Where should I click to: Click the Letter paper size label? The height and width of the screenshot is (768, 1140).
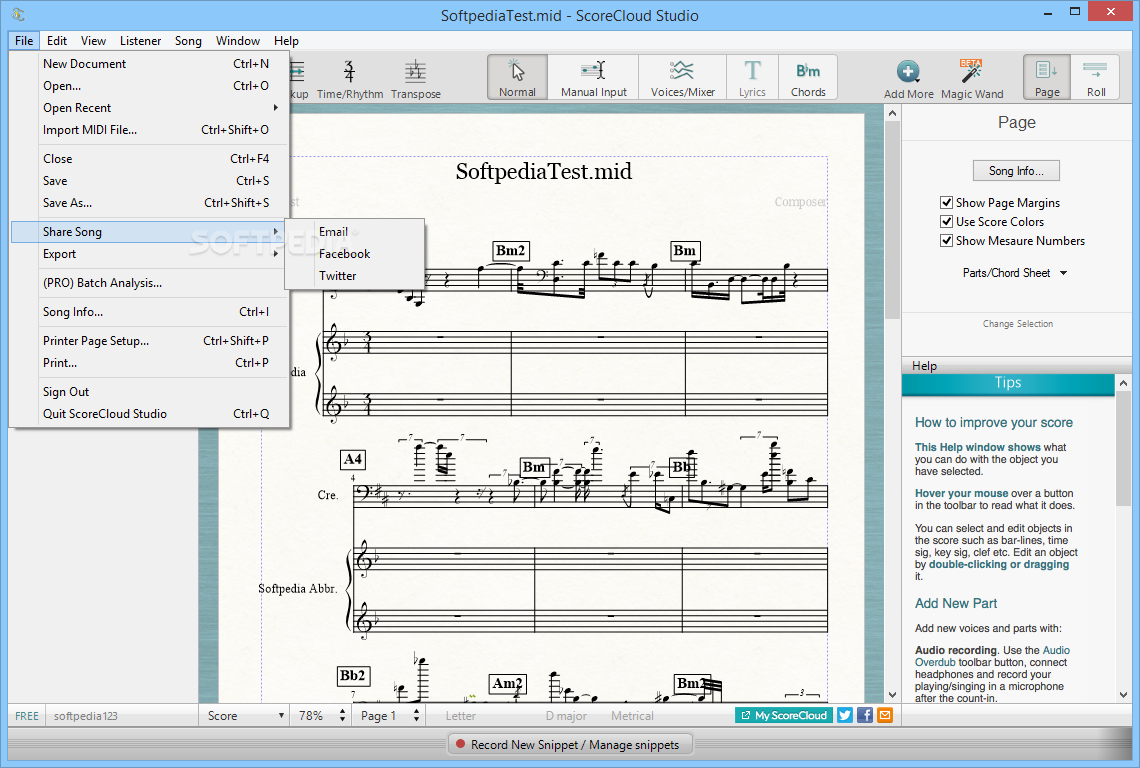460,716
